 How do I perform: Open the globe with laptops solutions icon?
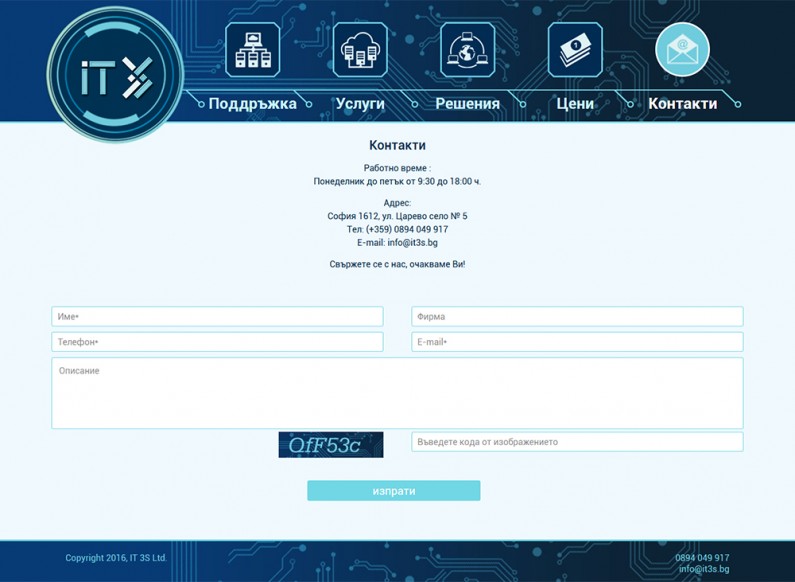[x=467, y=50]
